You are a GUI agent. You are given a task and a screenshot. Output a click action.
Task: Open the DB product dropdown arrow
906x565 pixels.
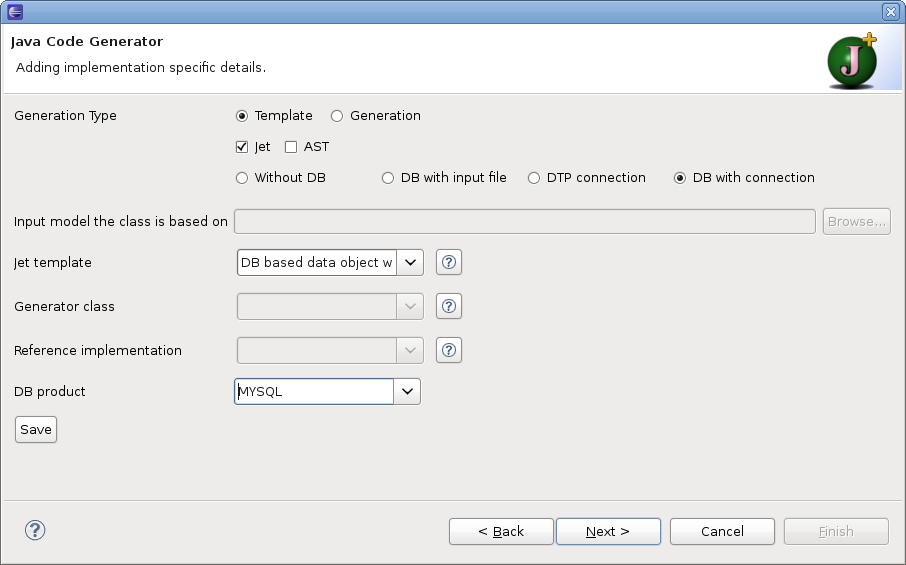pyautogui.click(x=407, y=392)
